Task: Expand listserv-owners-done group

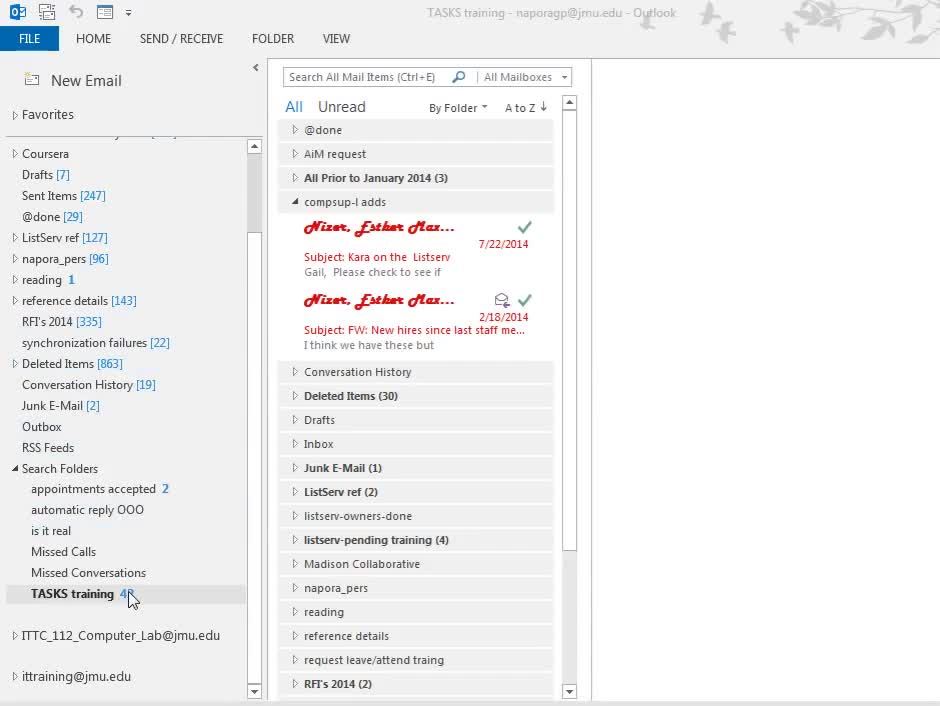Action: 295,515
